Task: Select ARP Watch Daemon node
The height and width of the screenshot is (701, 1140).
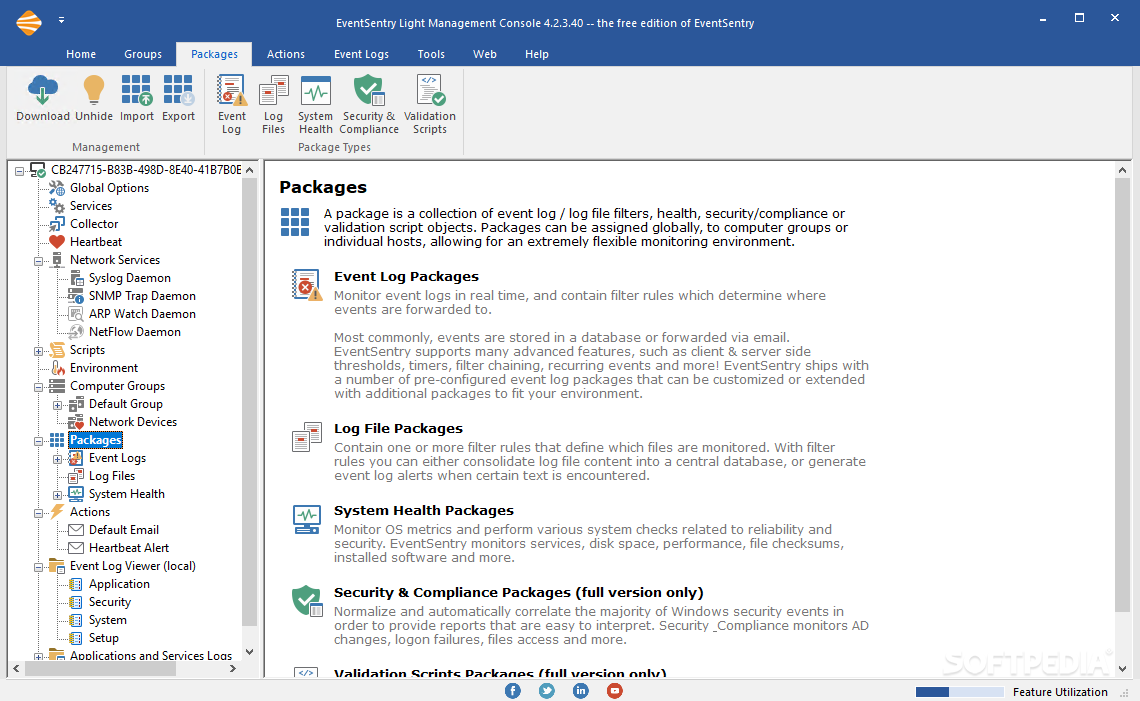Action: (x=142, y=313)
